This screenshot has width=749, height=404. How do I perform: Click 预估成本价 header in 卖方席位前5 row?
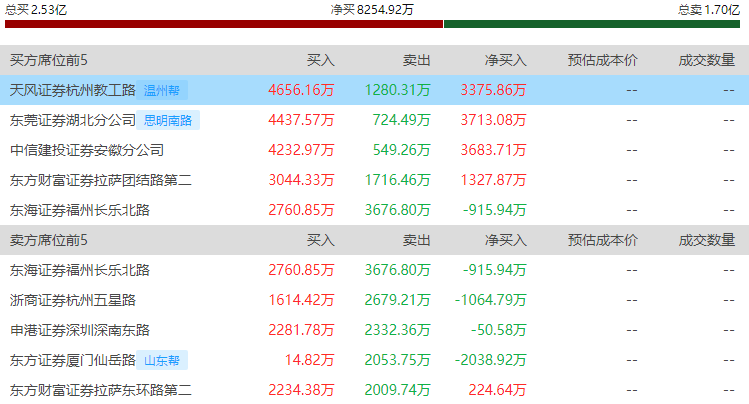click(602, 240)
